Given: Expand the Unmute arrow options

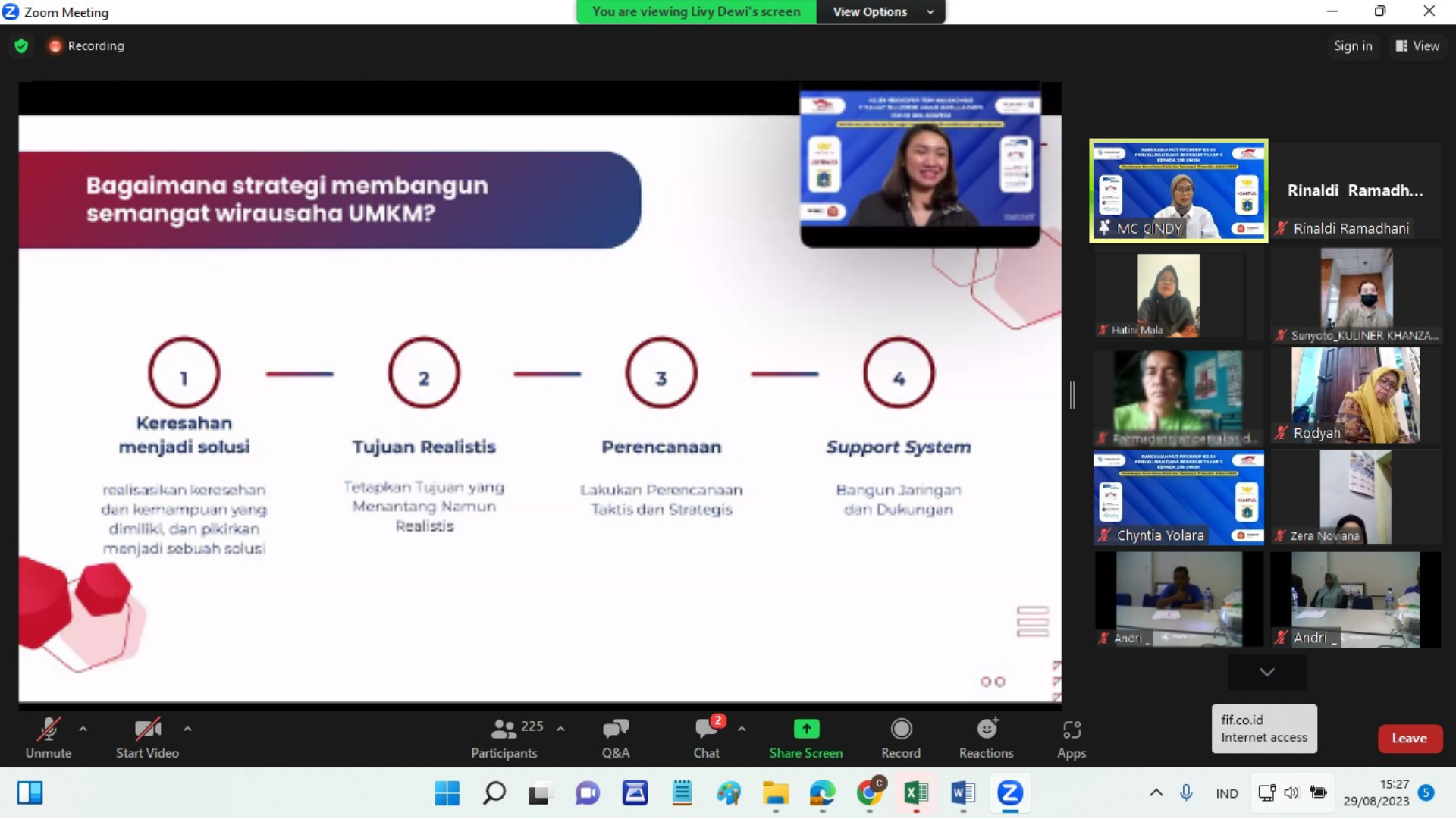Looking at the screenshot, I should click(x=84, y=729).
